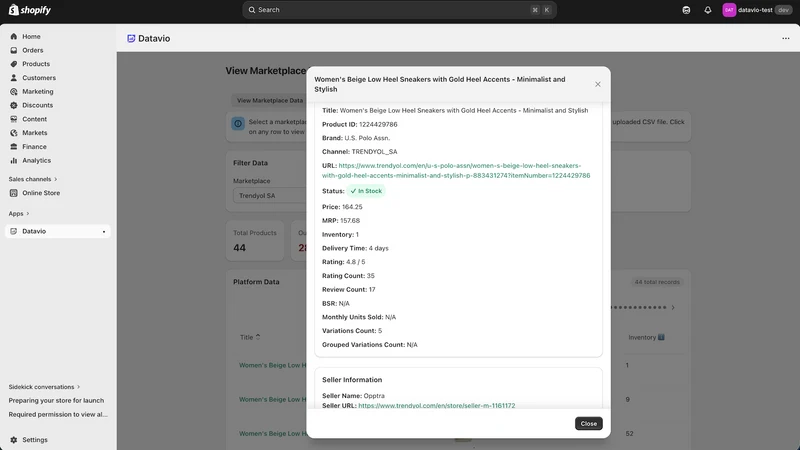Click the Inventory column info icon
Image resolution: width=800 pixels, height=450 pixels.
661,337
